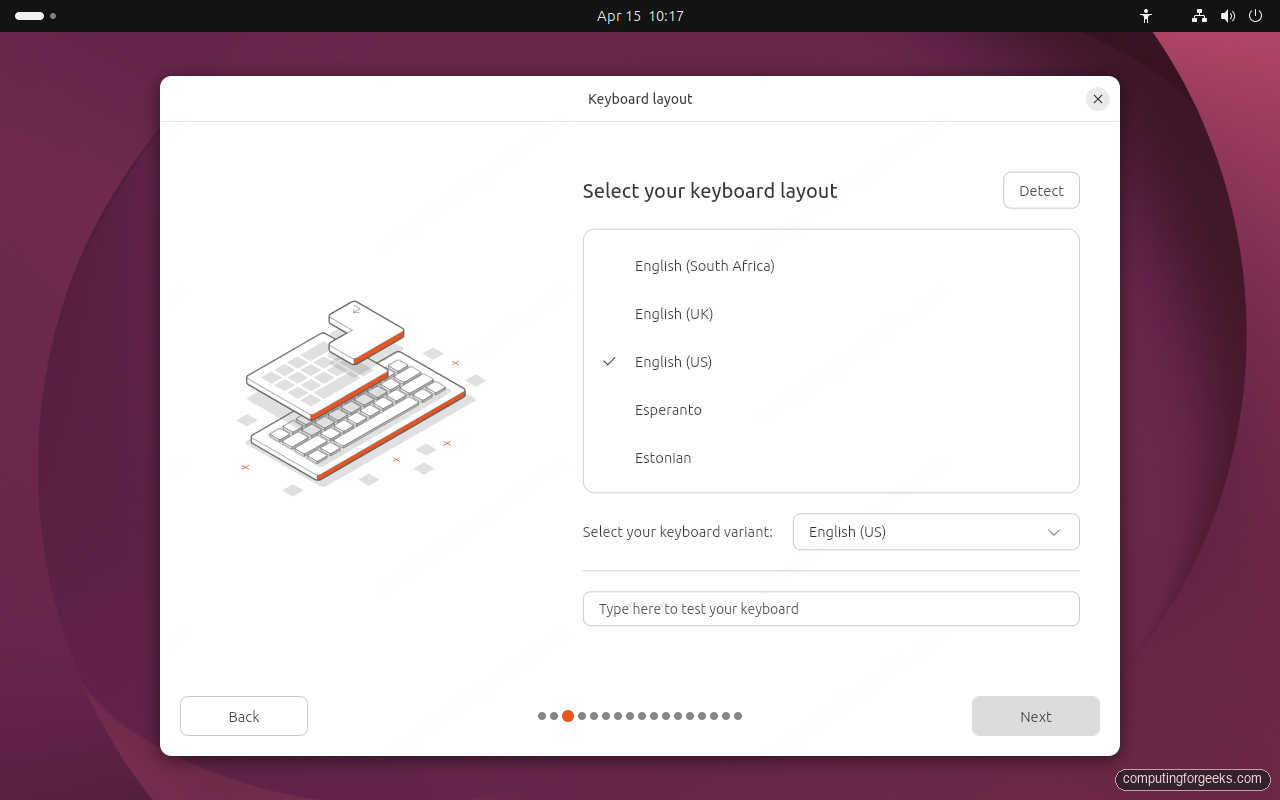Select the English (UK) keyboard layout

coord(673,313)
